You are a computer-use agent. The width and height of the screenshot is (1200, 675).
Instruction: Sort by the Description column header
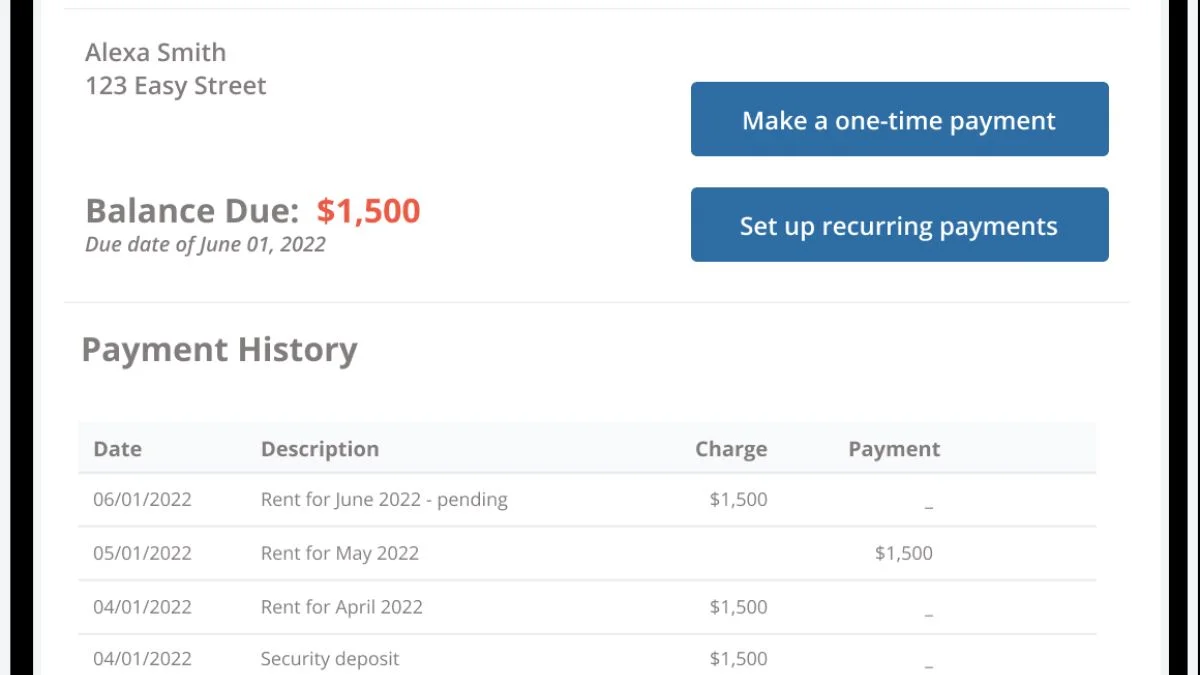tap(320, 449)
